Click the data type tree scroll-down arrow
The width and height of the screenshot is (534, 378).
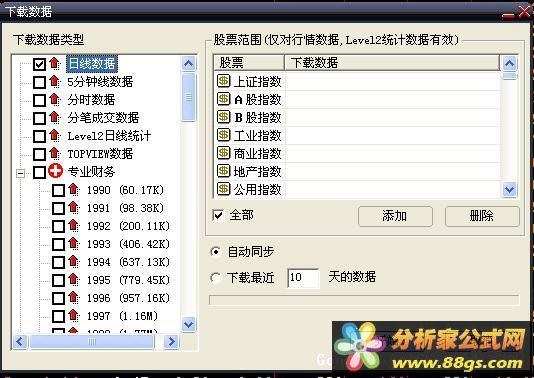[x=189, y=324]
